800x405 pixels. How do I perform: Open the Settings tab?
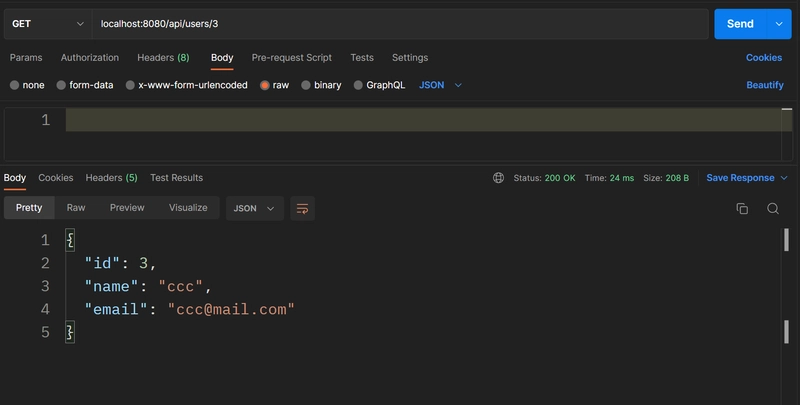tap(410, 58)
